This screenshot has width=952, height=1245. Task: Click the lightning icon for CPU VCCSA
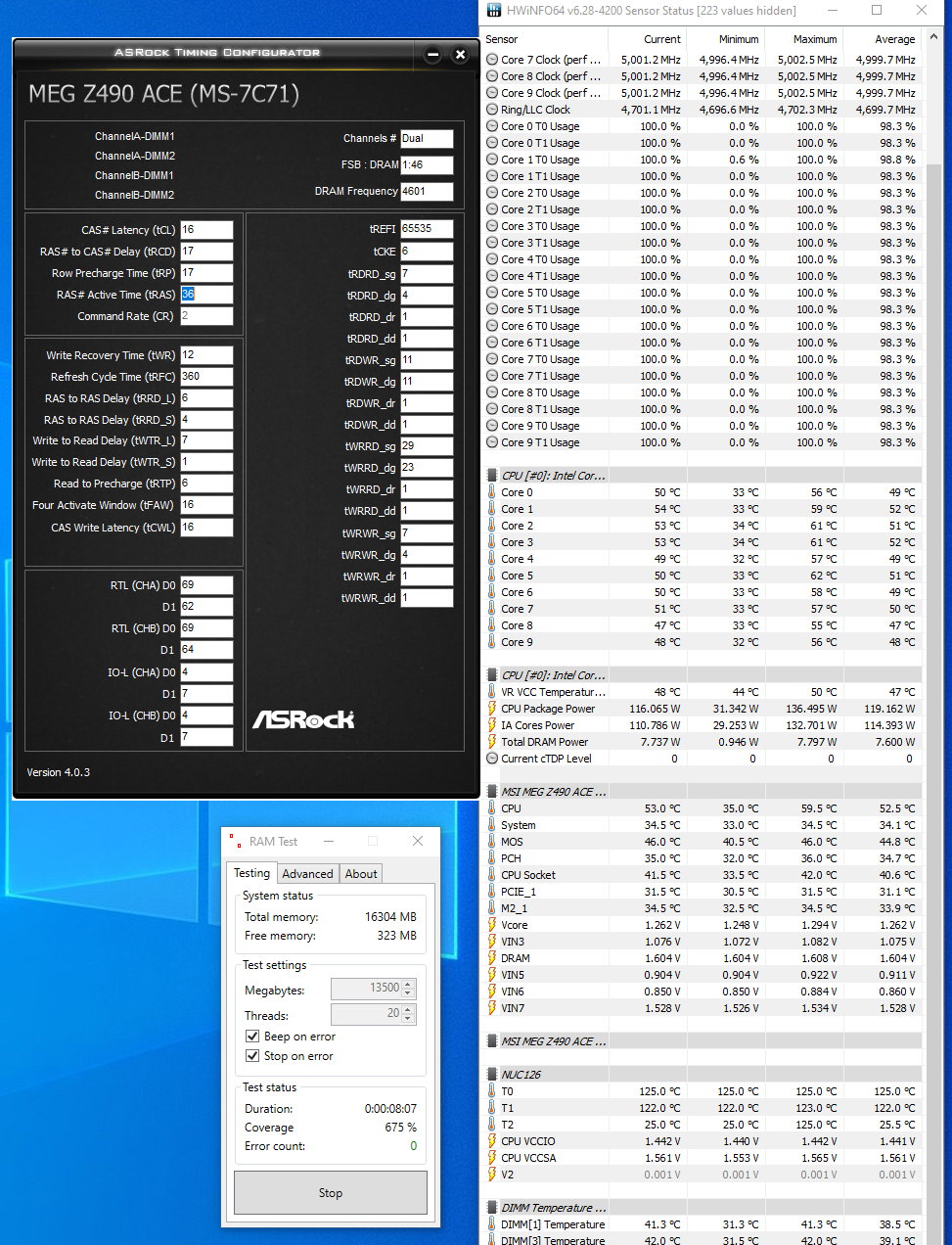click(x=492, y=1158)
